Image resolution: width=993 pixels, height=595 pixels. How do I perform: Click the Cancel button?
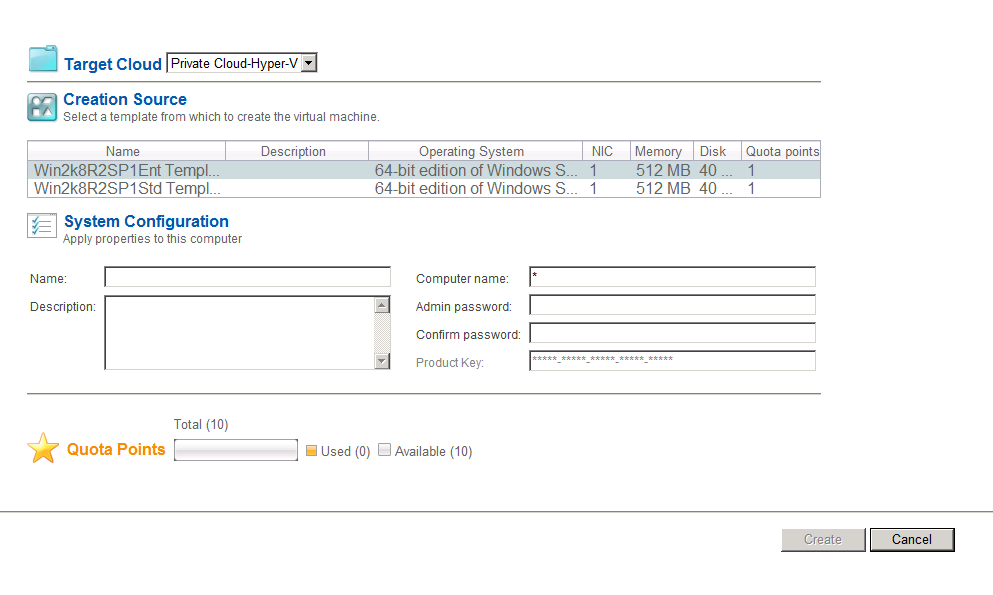point(912,540)
